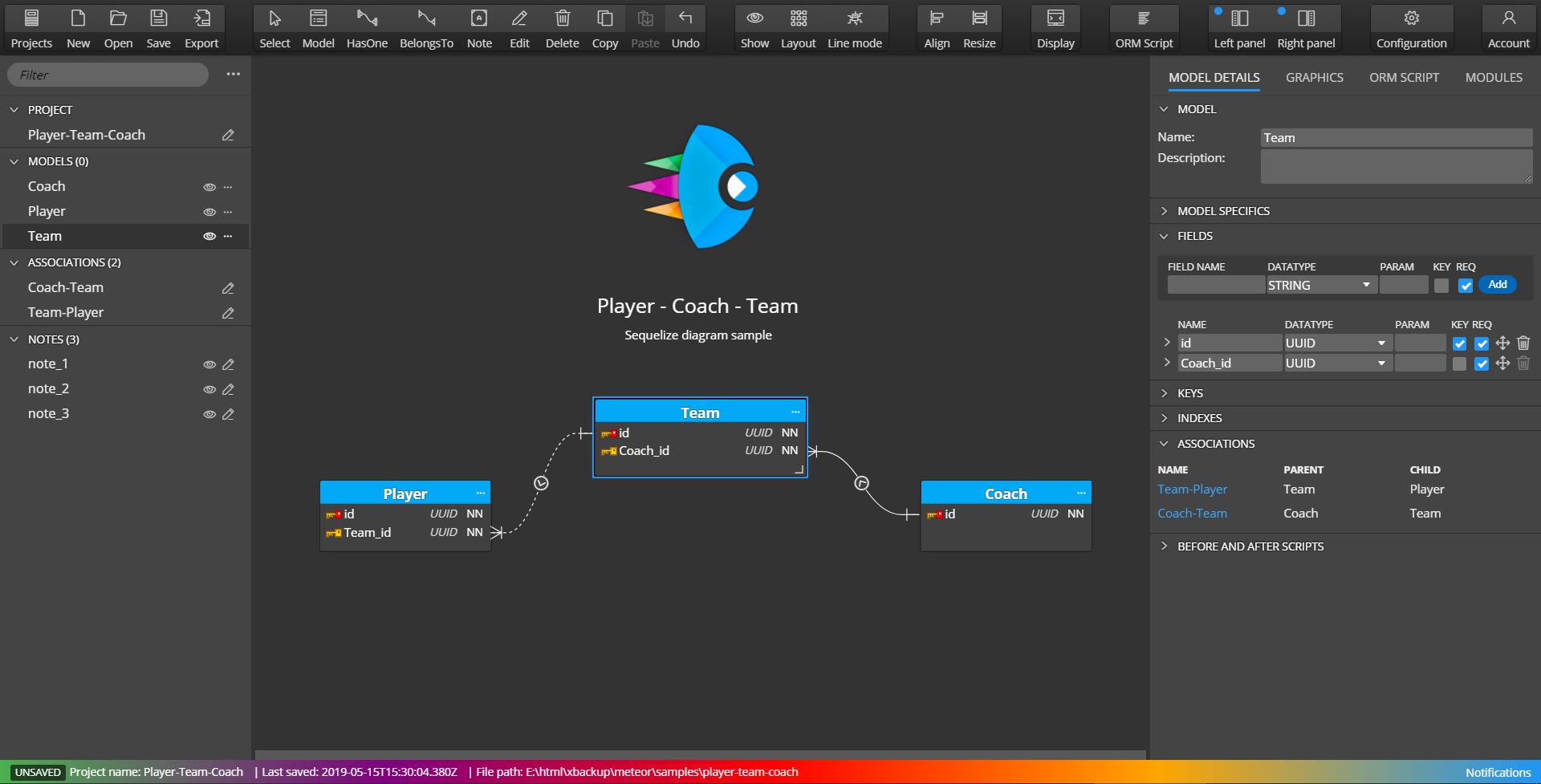Check the KEY checkbox for new field
1541x784 pixels.
(x=1441, y=286)
